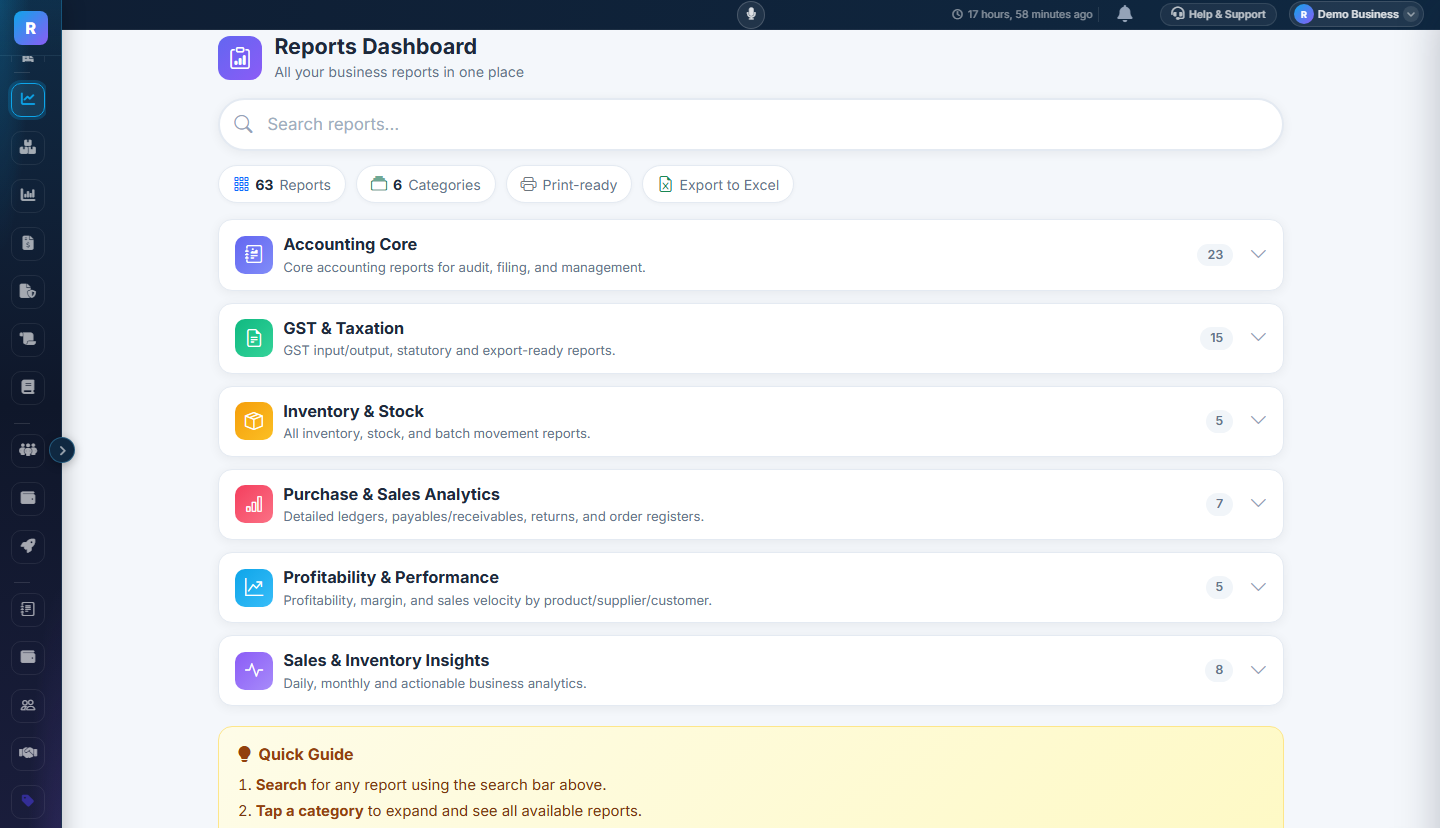Click the 6 Categories chip
Image resolution: width=1440 pixels, height=828 pixels.
(426, 184)
